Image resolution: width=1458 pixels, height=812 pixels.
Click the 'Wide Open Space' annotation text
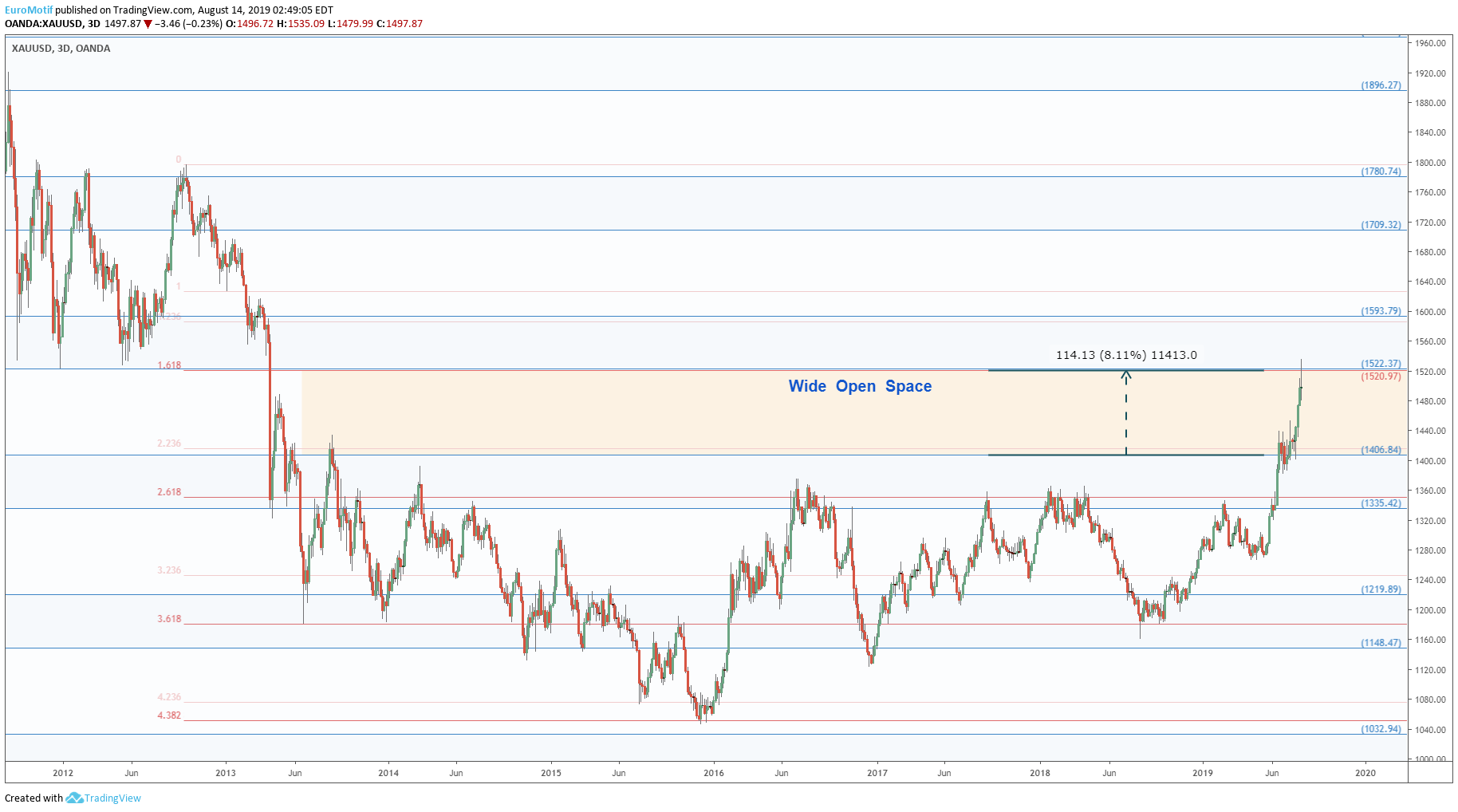click(x=860, y=386)
